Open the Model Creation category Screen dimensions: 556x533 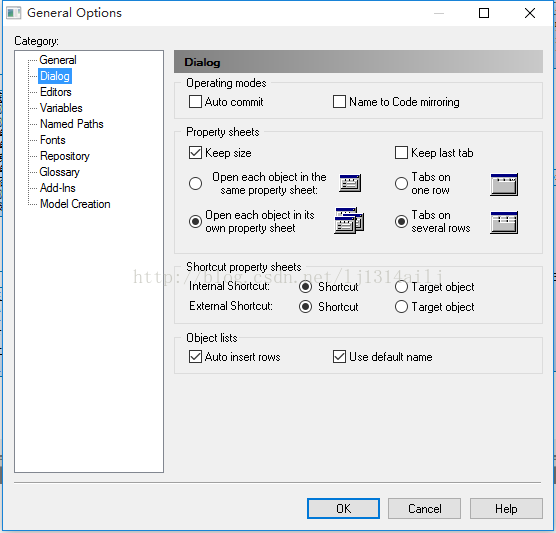(75, 204)
